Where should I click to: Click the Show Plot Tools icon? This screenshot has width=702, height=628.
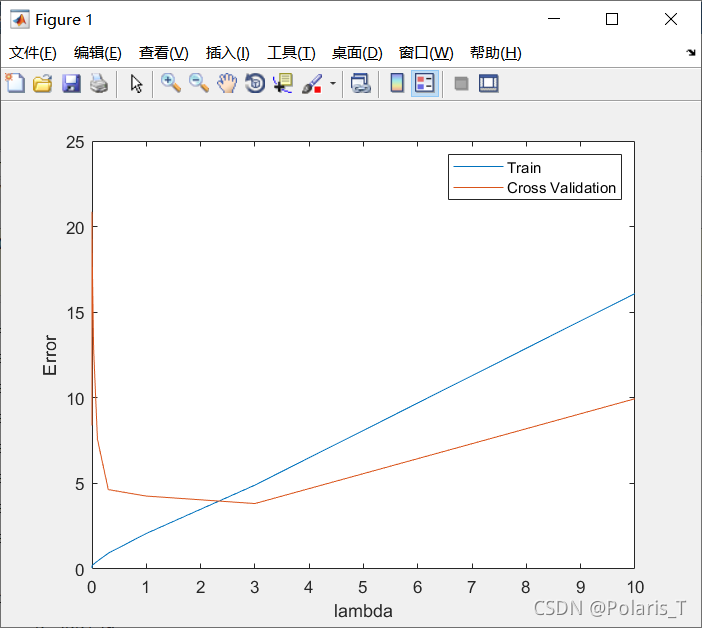pyautogui.click(x=488, y=84)
